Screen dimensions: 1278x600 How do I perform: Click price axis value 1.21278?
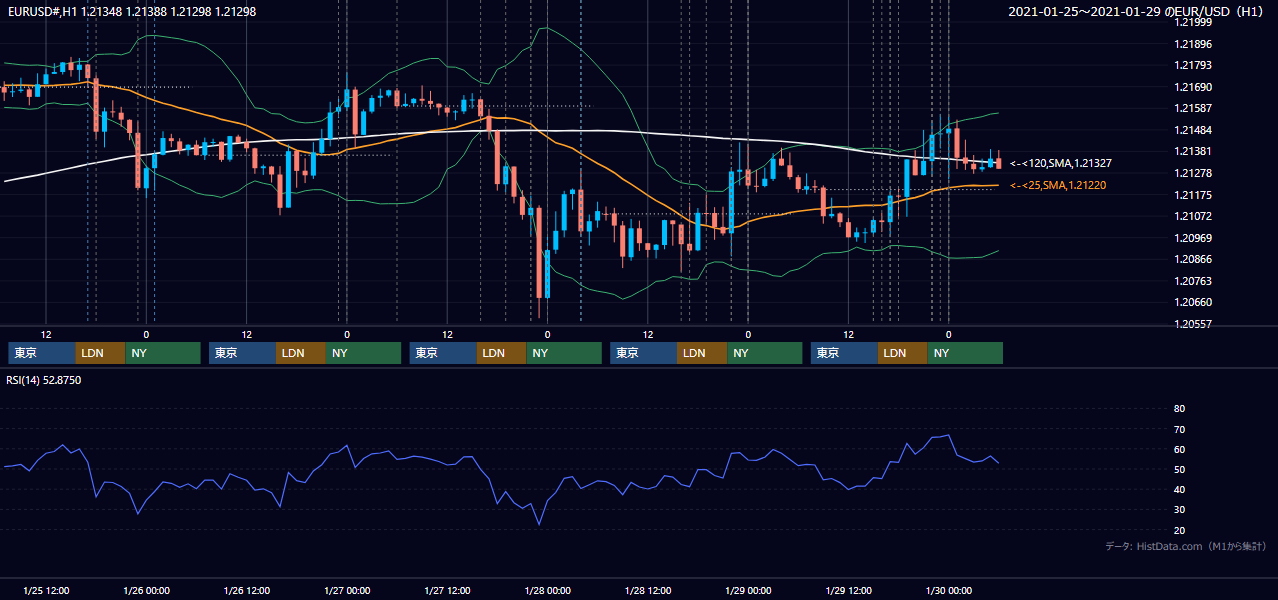(1194, 173)
